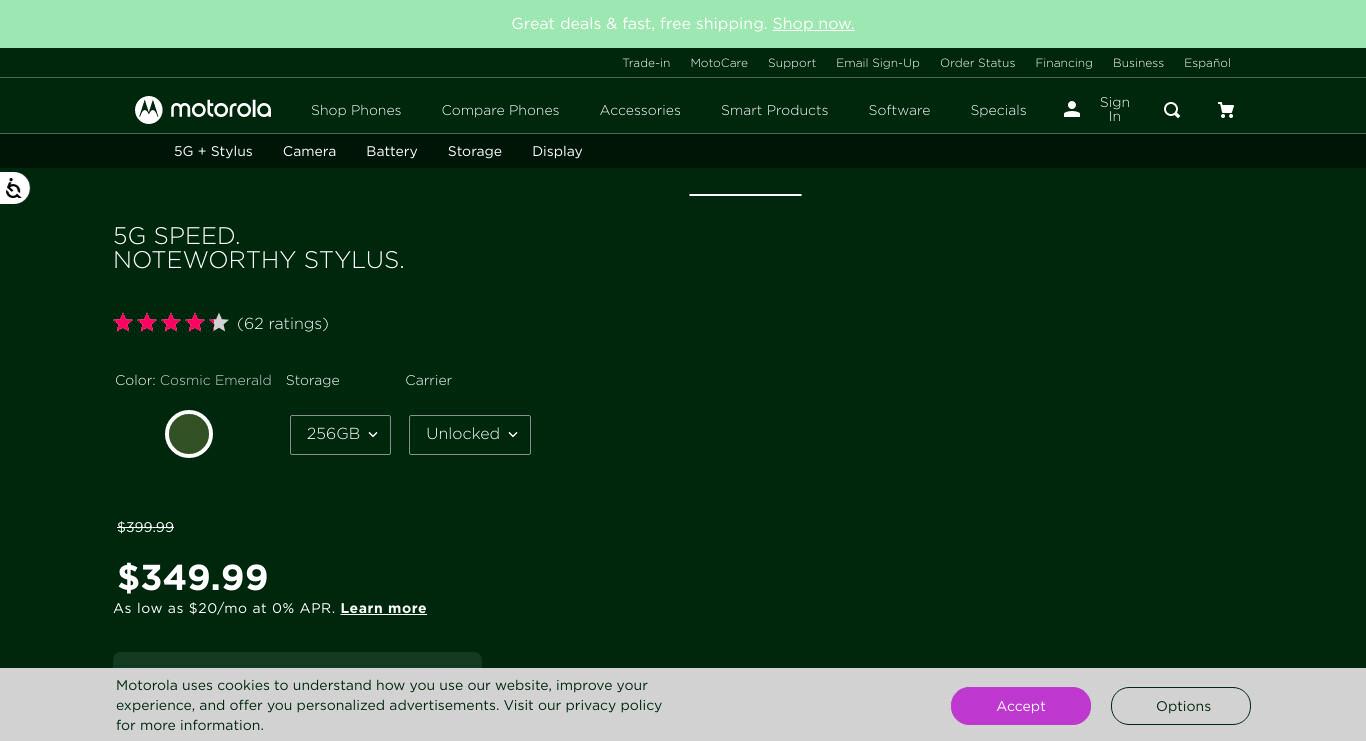Open Compare Phones menu

(500, 110)
